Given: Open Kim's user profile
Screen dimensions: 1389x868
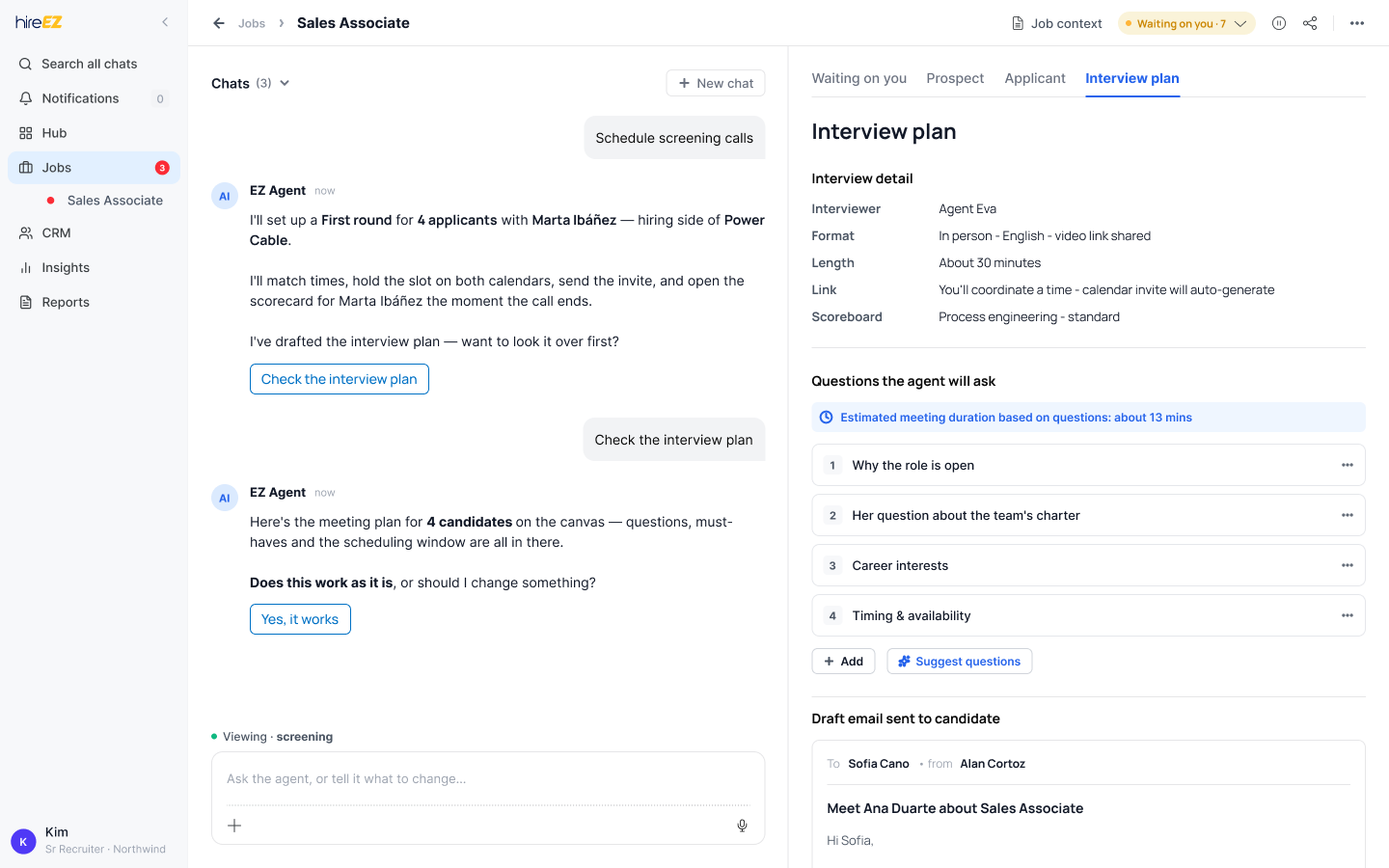Looking at the screenshot, I should click(94, 840).
